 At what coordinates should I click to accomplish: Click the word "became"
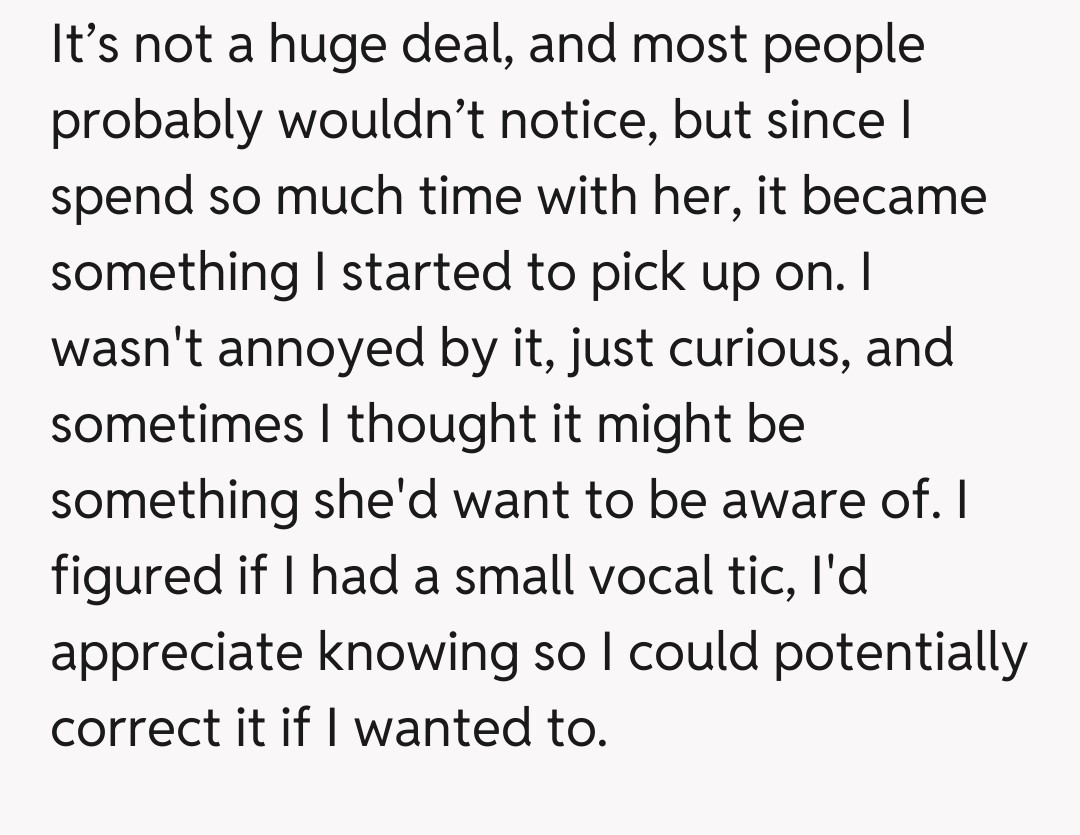tap(893, 199)
